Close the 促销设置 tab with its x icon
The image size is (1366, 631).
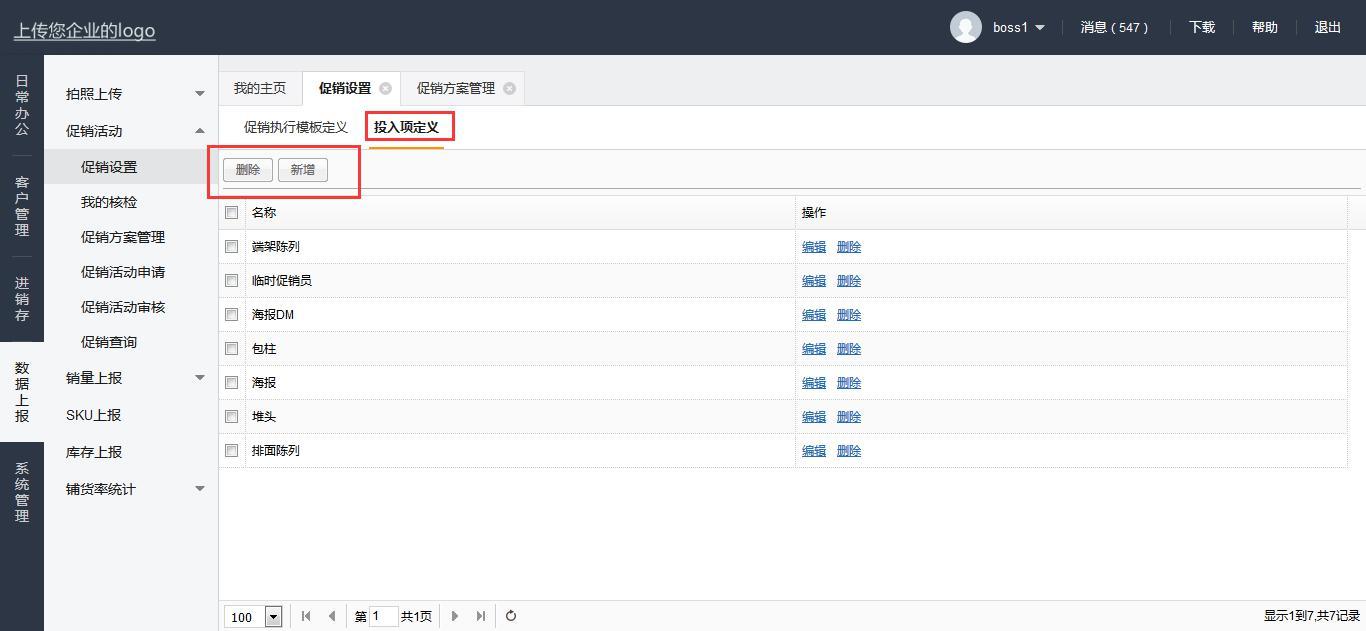(x=385, y=88)
